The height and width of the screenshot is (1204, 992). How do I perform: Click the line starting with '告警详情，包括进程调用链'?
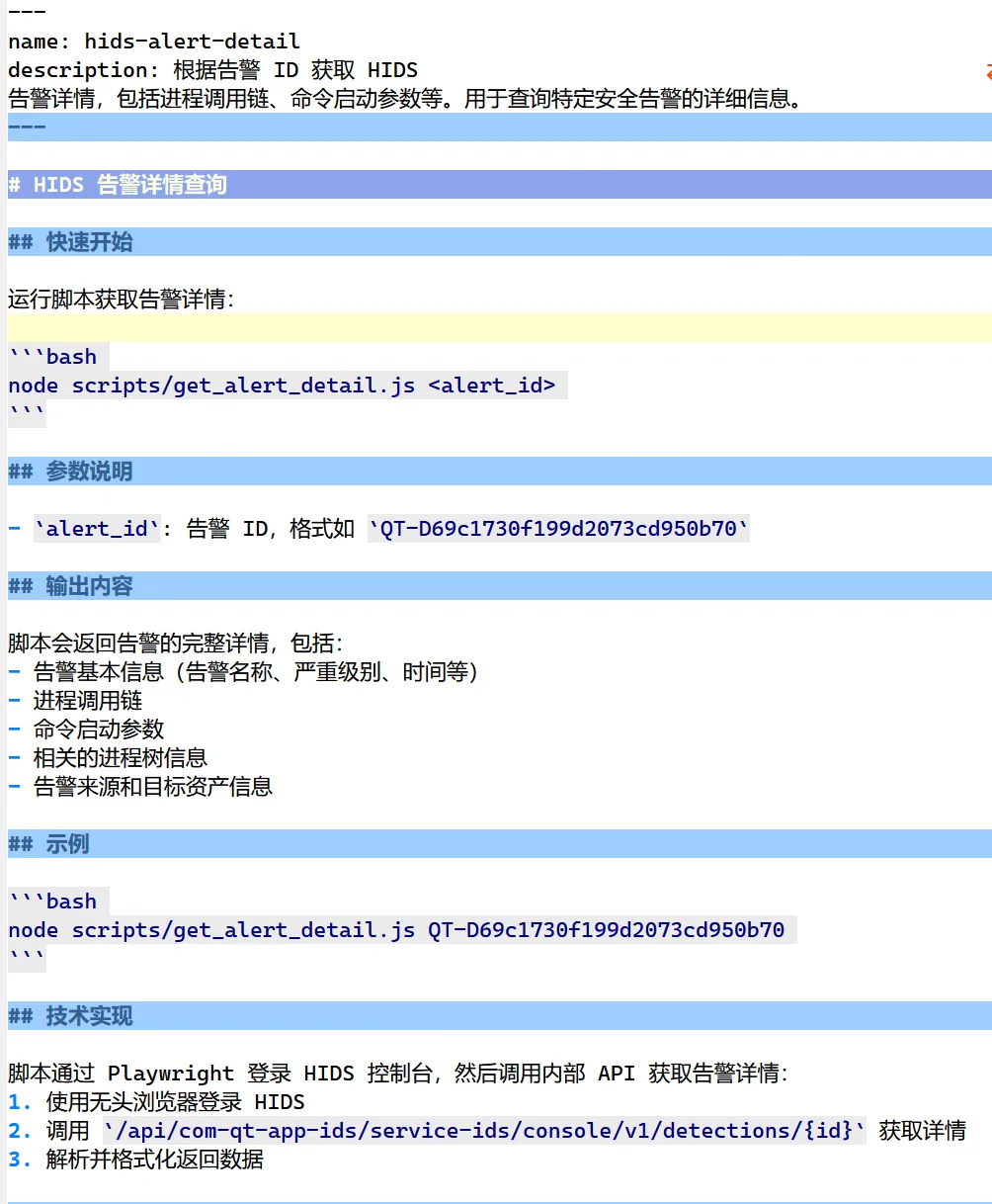click(405, 99)
